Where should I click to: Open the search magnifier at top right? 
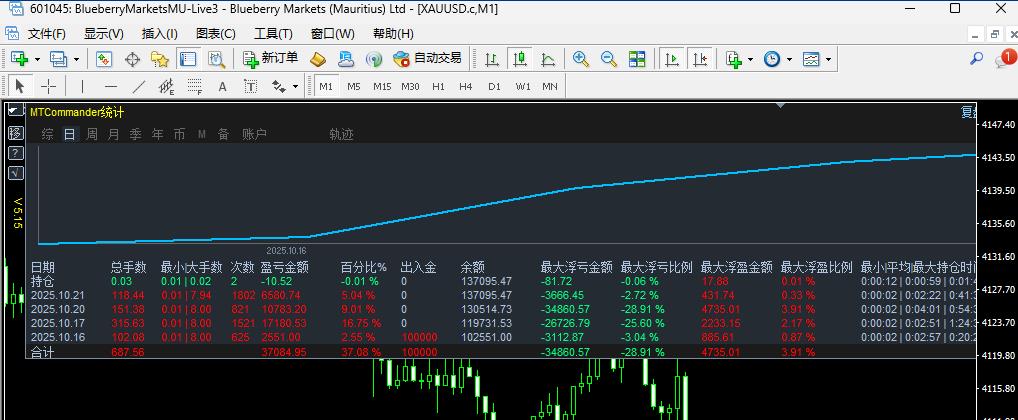click(x=976, y=59)
